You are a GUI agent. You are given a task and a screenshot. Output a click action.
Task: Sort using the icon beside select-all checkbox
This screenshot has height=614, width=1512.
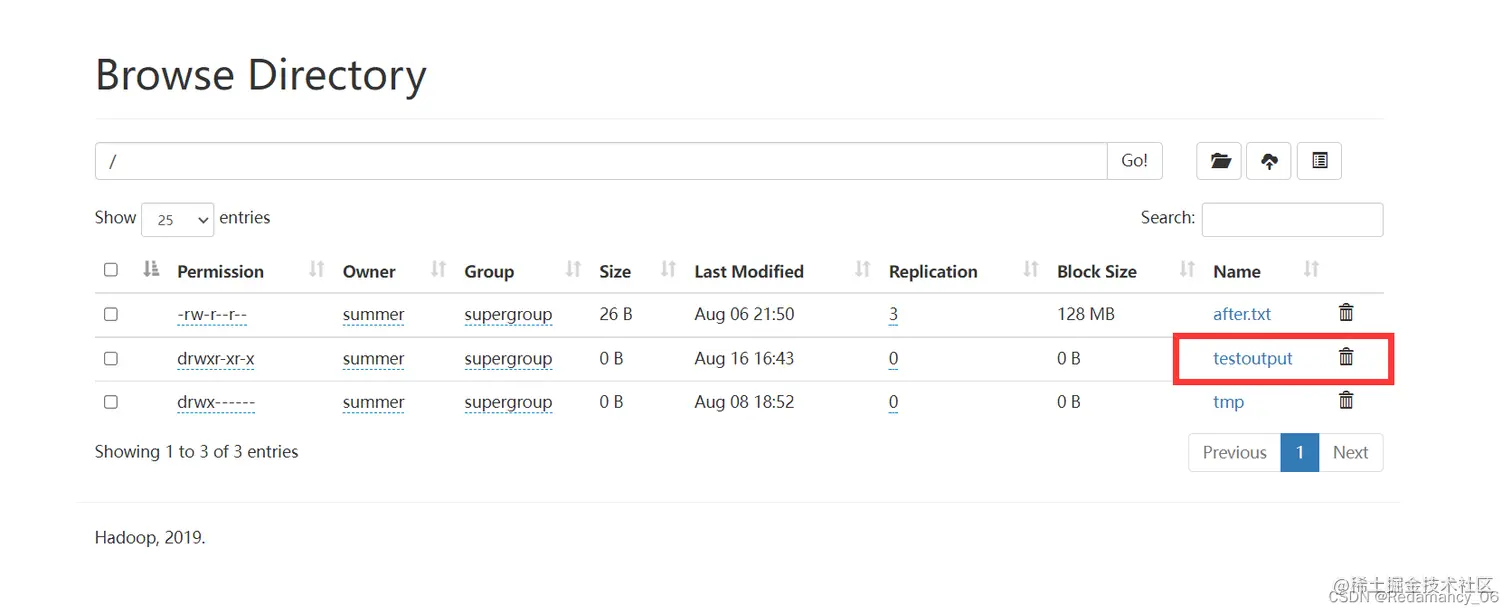[151, 269]
